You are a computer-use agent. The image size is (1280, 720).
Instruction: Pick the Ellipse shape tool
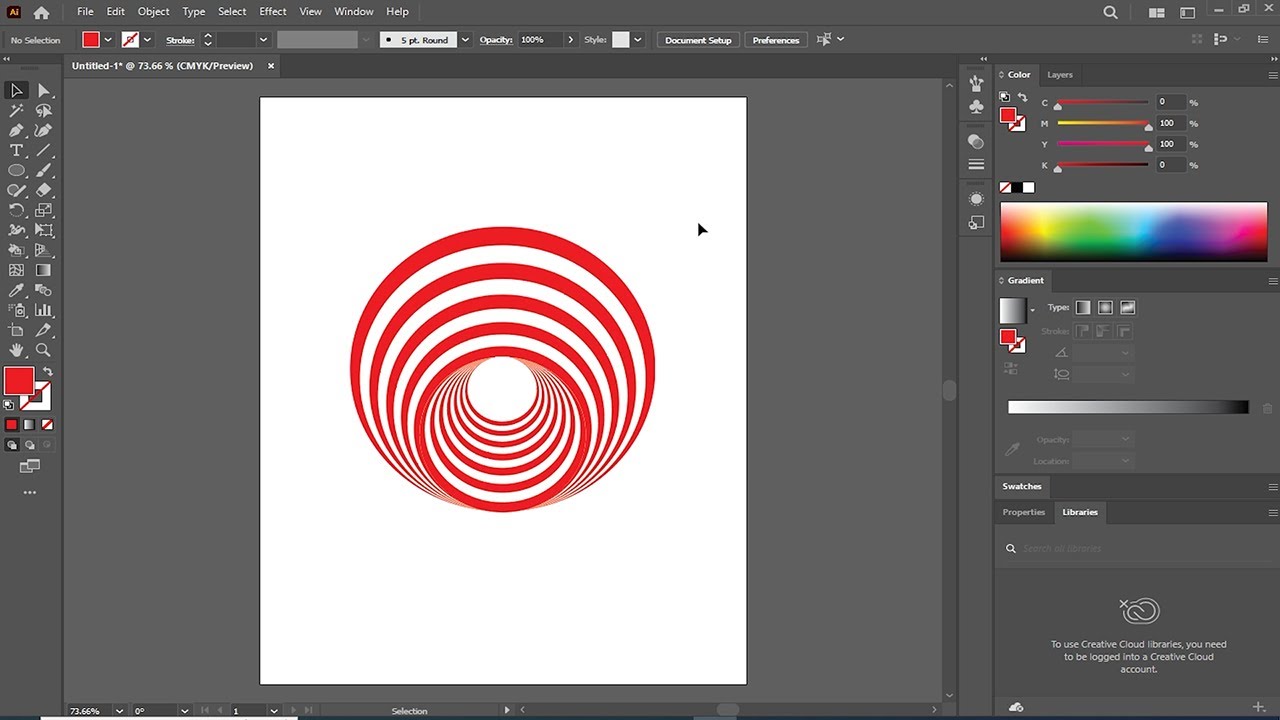click(x=16, y=171)
